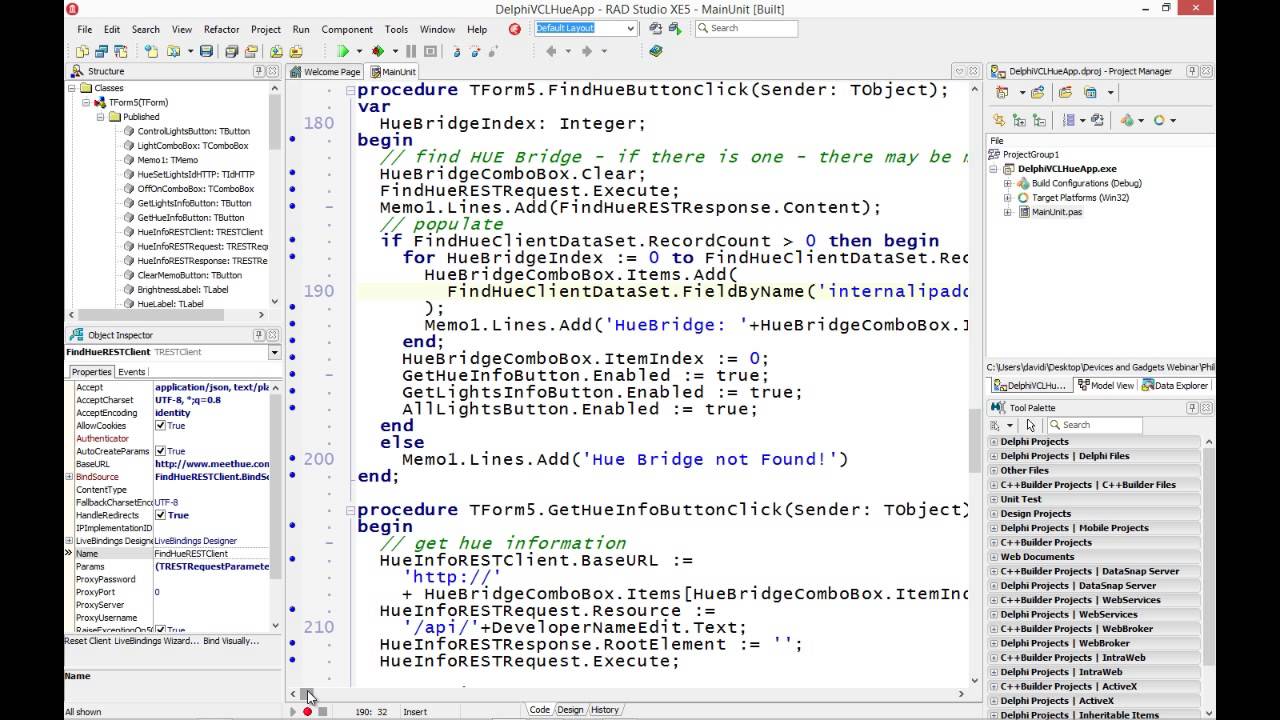Expand the Delphi Projects palette category
The height and width of the screenshot is (720, 1280).
994,441
